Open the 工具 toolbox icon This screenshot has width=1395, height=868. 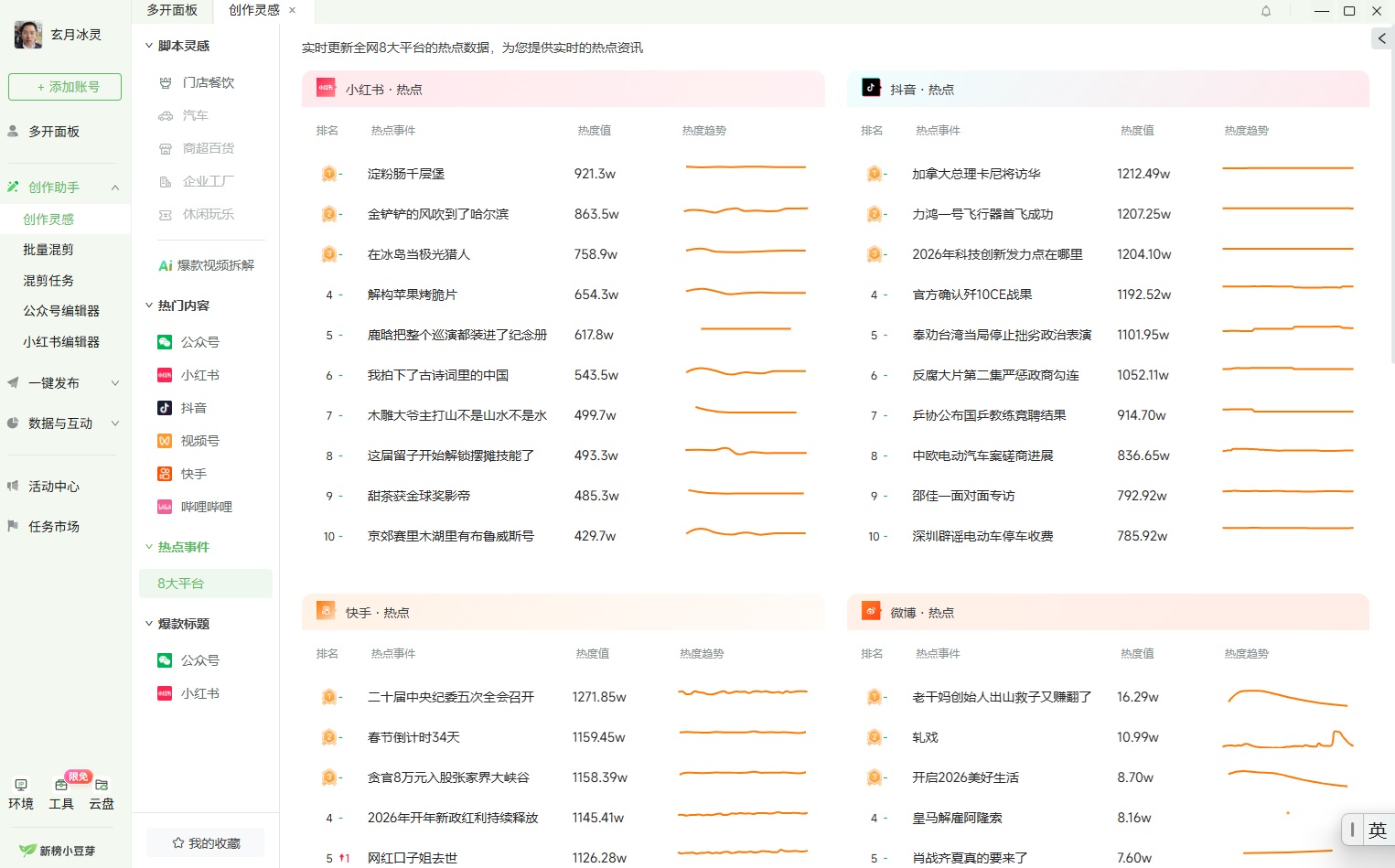point(61,793)
